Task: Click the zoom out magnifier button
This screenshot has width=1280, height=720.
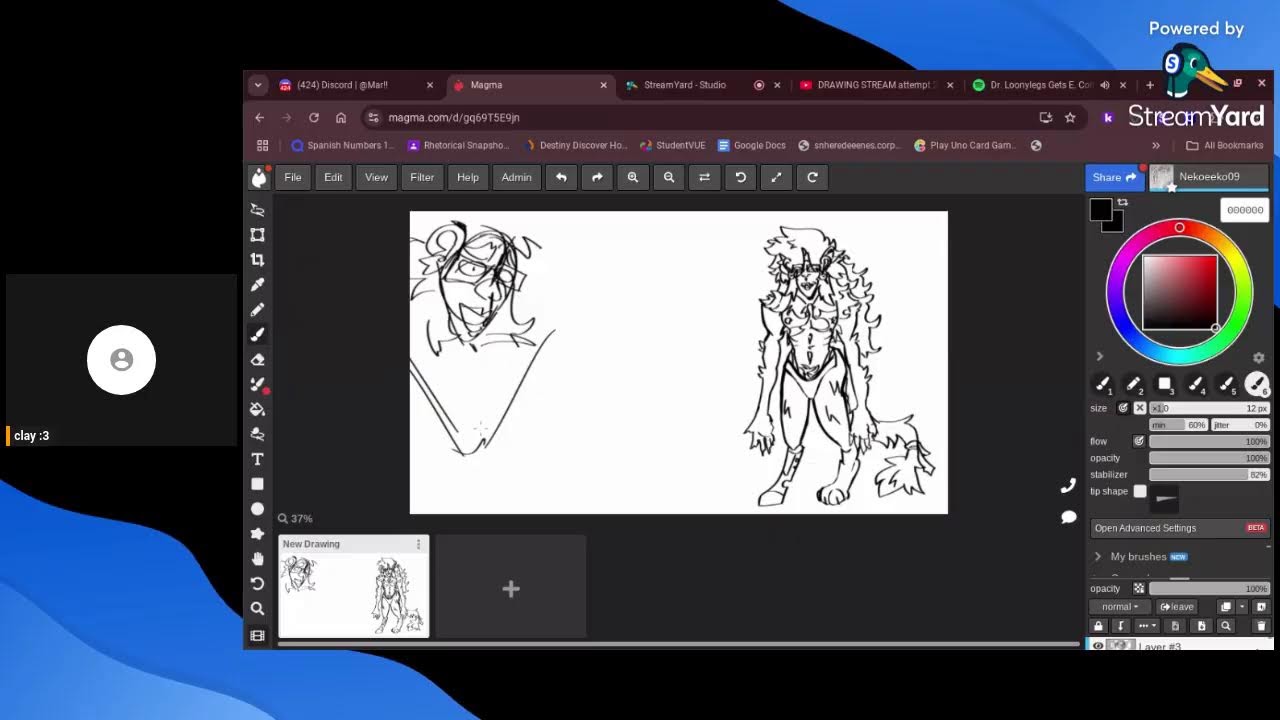Action: coord(669,177)
